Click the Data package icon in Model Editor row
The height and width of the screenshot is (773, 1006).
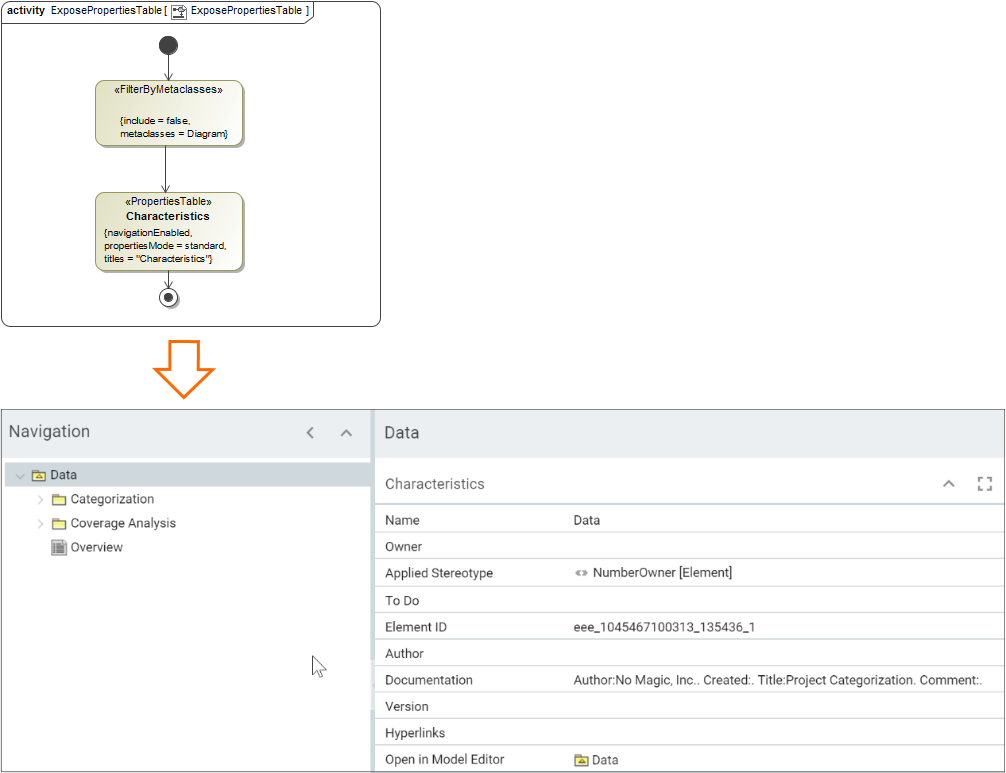(x=581, y=760)
